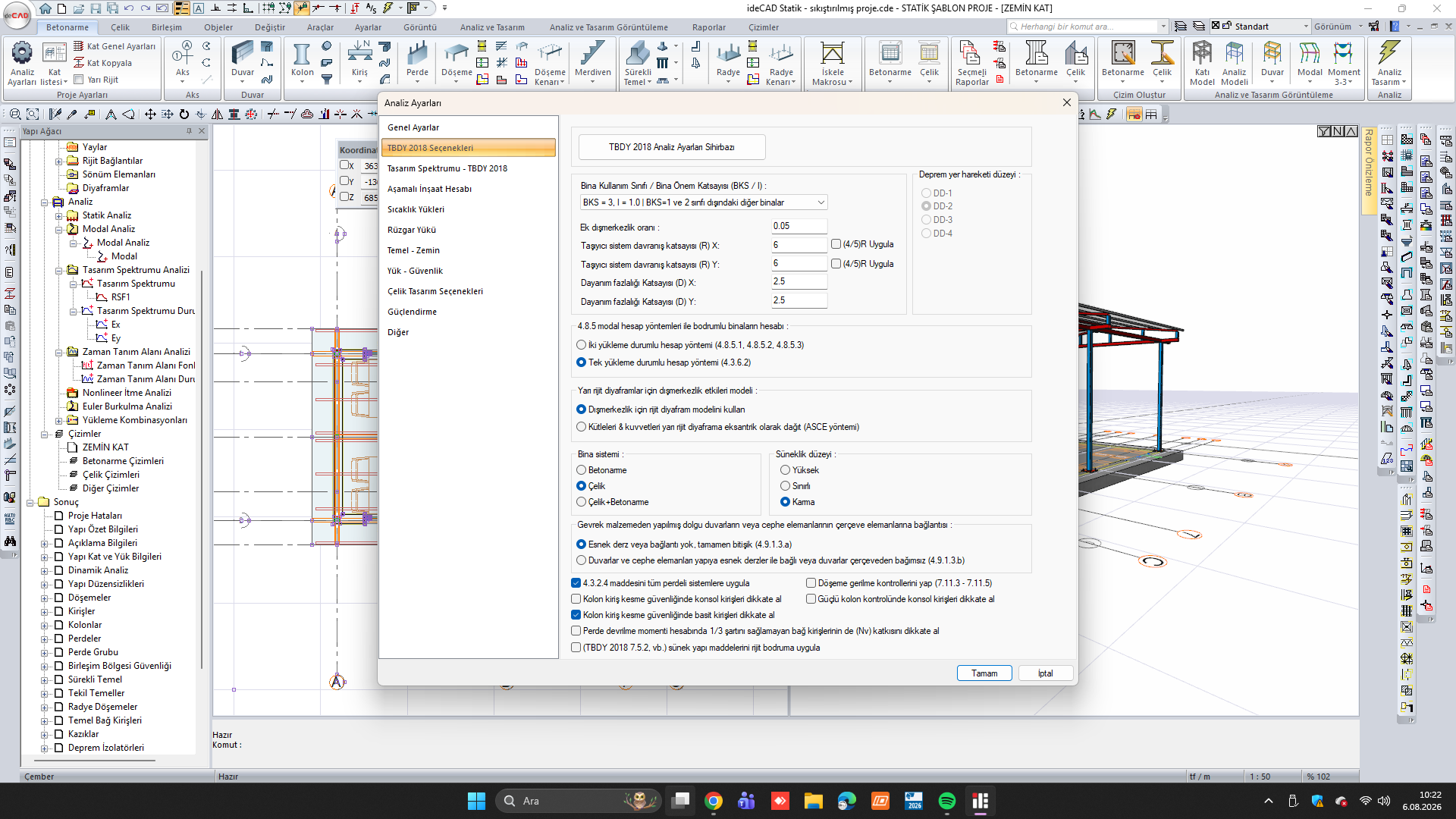
Task: Open Katı Model view icon
Action: pos(1202,55)
